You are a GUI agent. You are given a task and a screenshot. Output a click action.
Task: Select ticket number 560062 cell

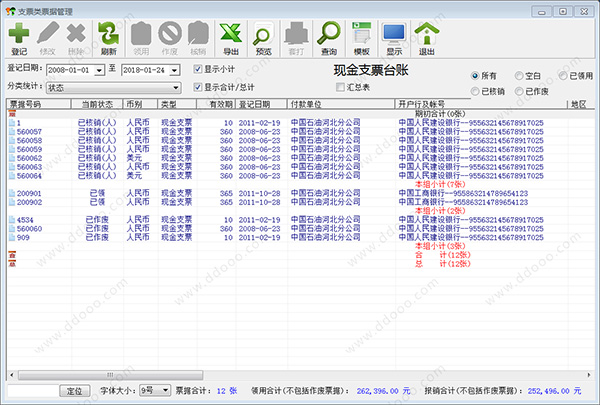click(x=29, y=158)
